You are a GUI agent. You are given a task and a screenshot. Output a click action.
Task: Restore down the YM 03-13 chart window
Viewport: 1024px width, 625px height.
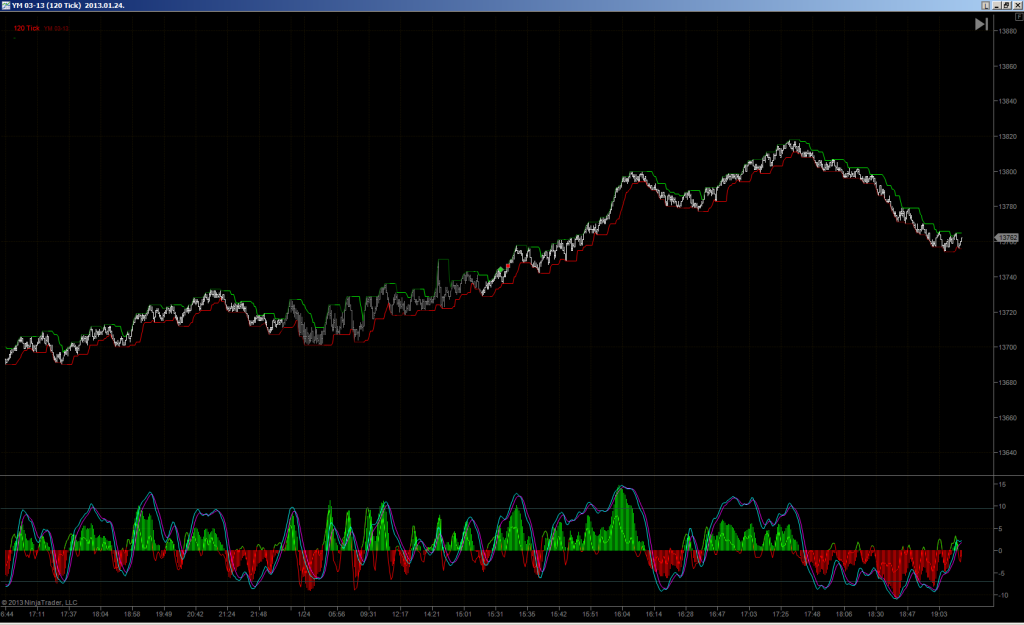(1006, 5)
